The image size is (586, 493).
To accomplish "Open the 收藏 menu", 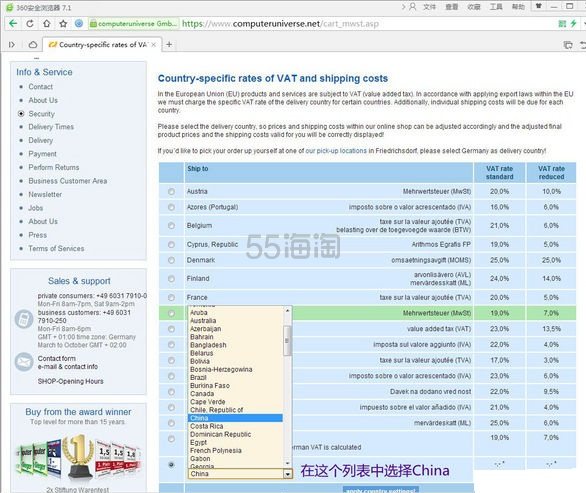I will pos(474,7).
